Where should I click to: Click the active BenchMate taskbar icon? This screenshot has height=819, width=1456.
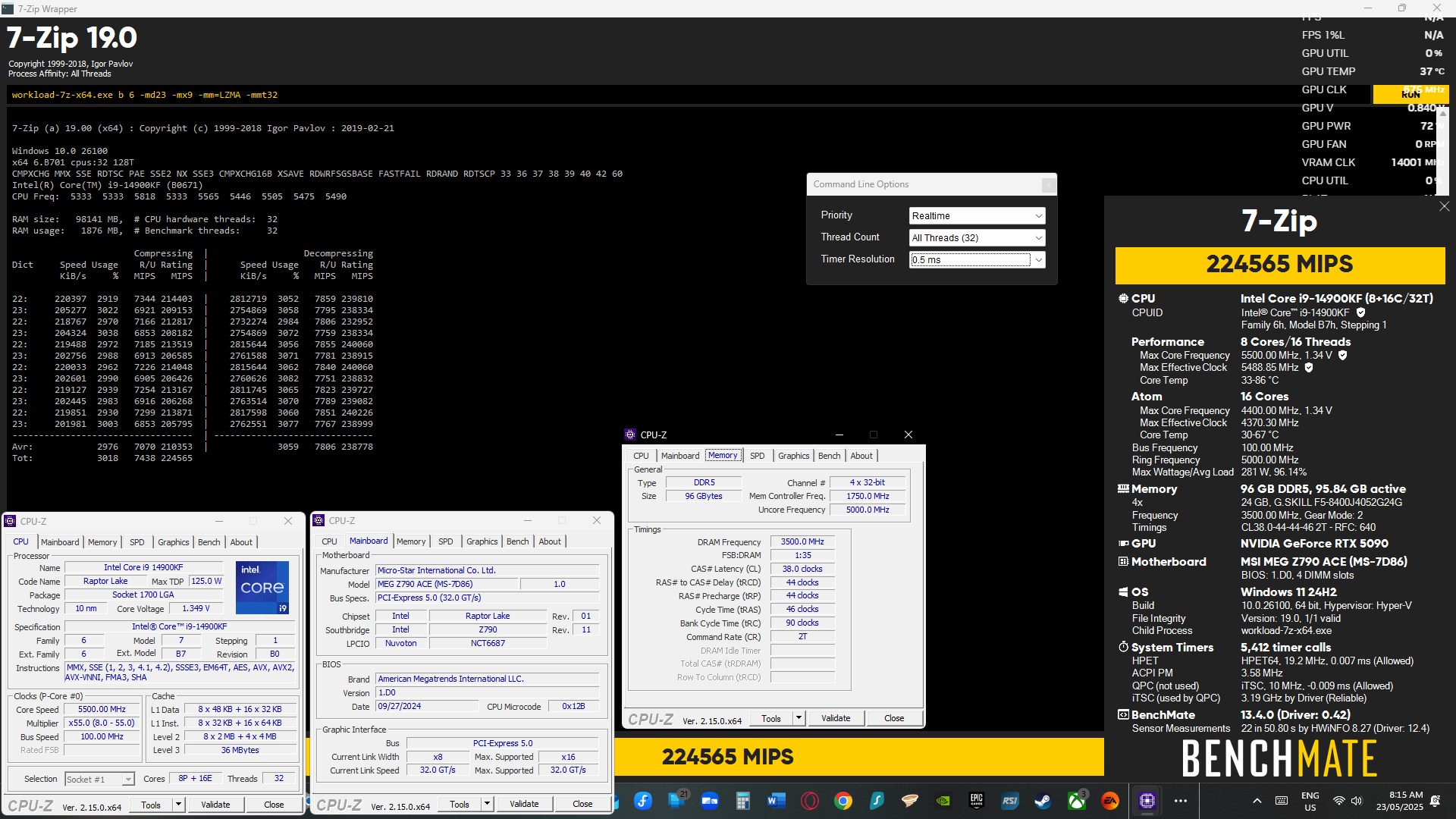click(x=1147, y=801)
